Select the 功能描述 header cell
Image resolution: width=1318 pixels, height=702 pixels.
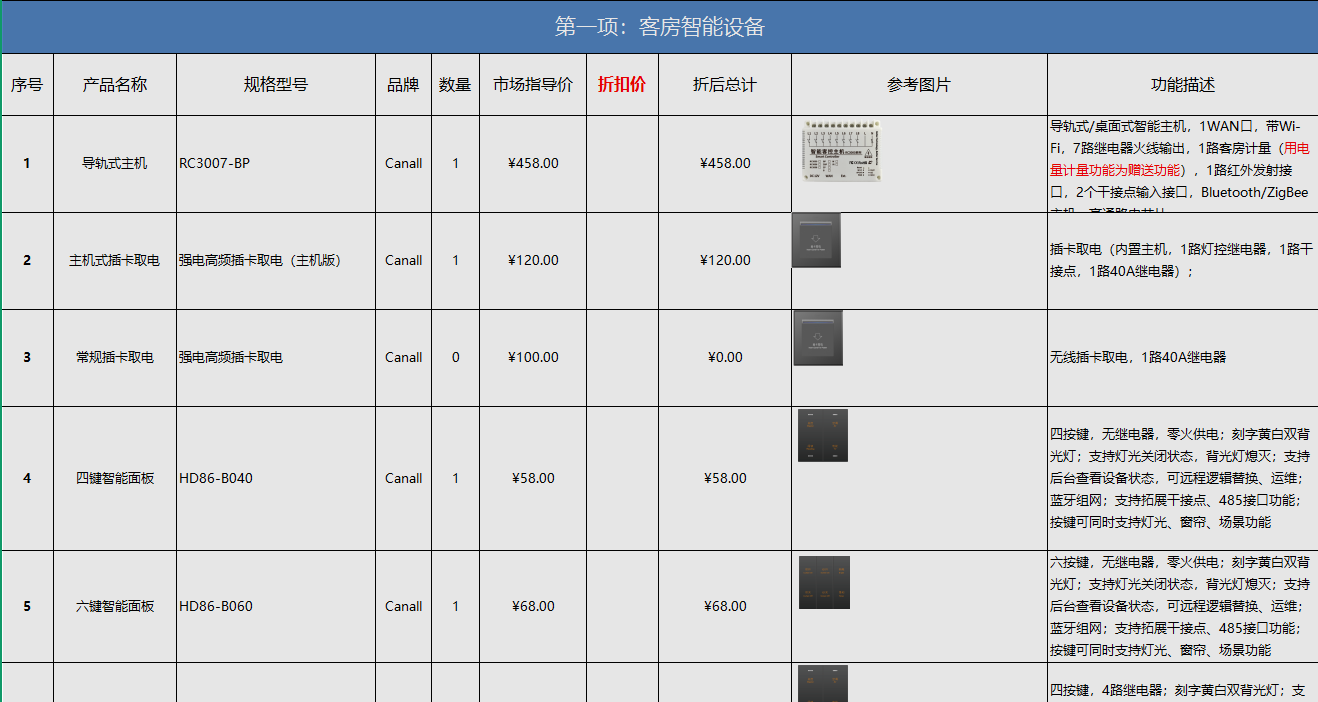pyautogui.click(x=1182, y=85)
